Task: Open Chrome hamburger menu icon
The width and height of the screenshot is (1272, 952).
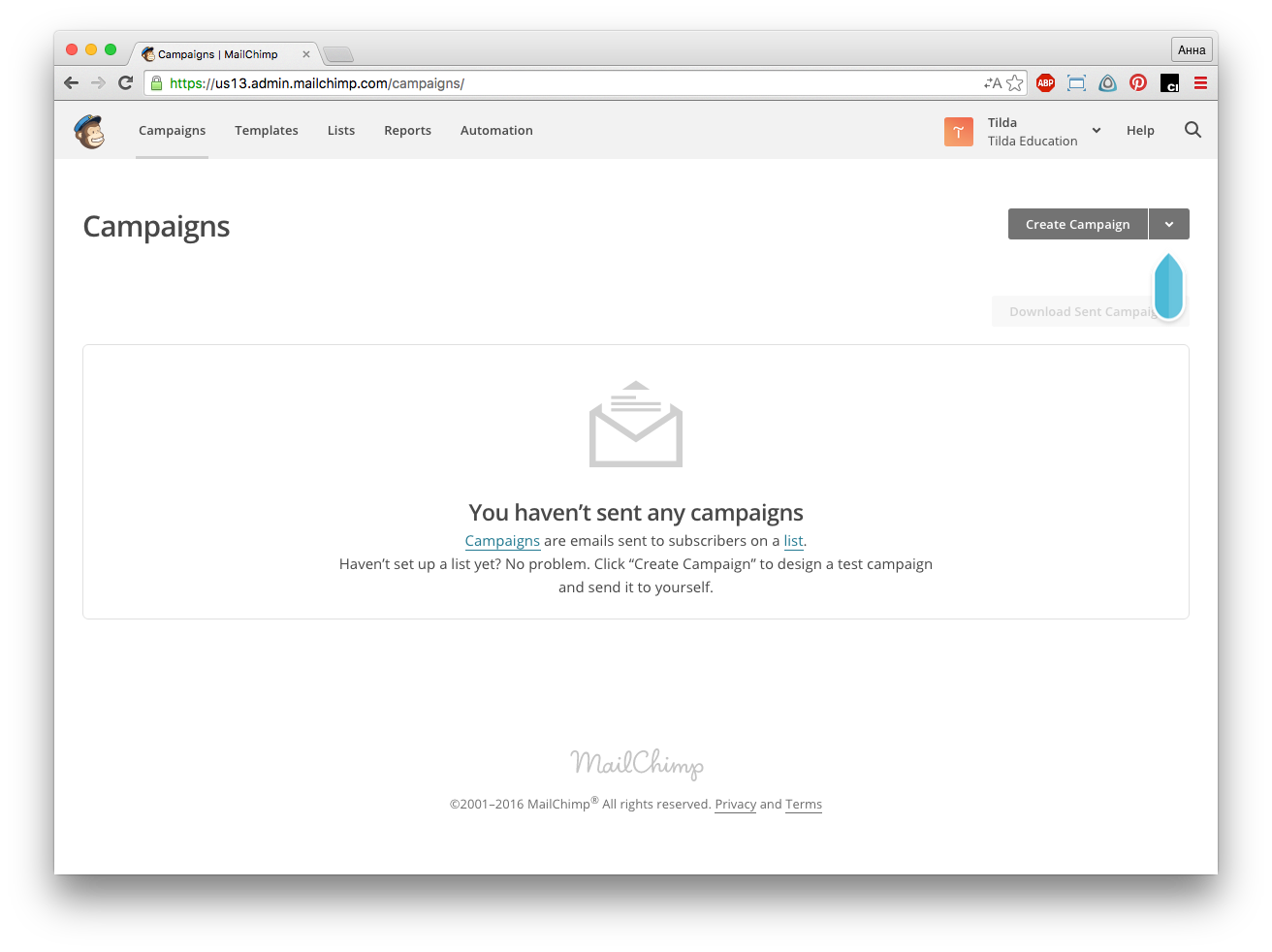Action: point(1200,83)
